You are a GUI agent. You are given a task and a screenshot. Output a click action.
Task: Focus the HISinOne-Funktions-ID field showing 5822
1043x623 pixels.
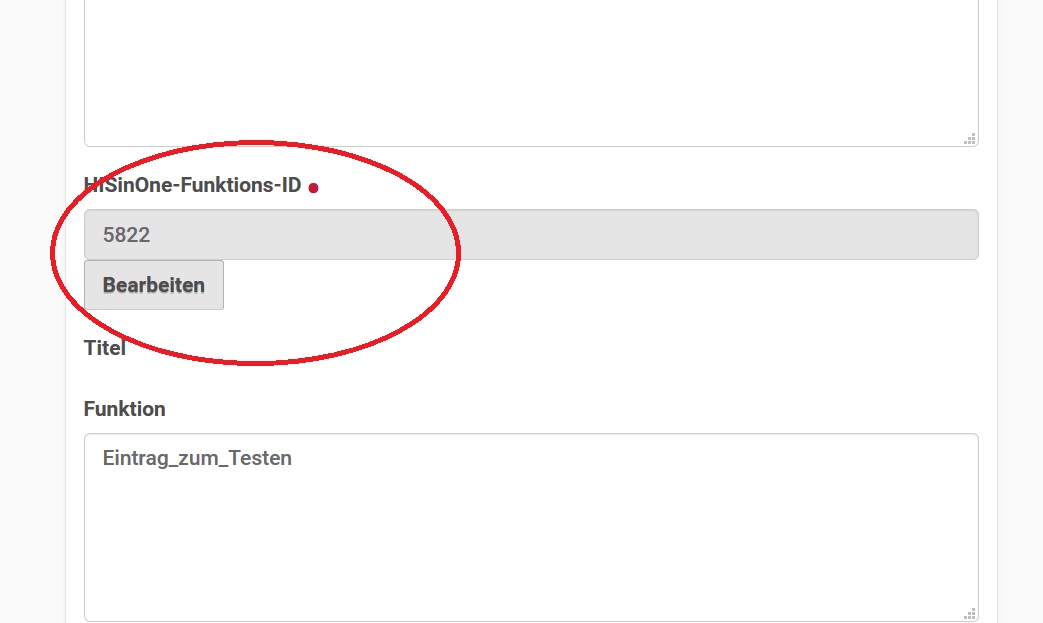click(531, 234)
